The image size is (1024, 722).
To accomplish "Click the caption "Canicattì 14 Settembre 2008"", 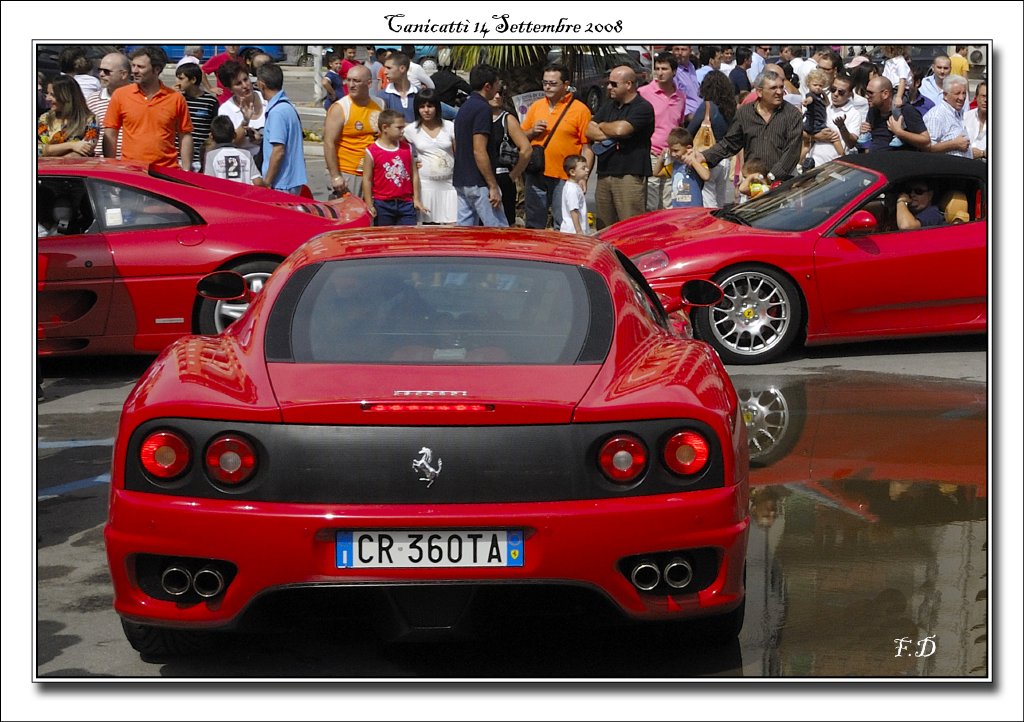I will coord(504,25).
